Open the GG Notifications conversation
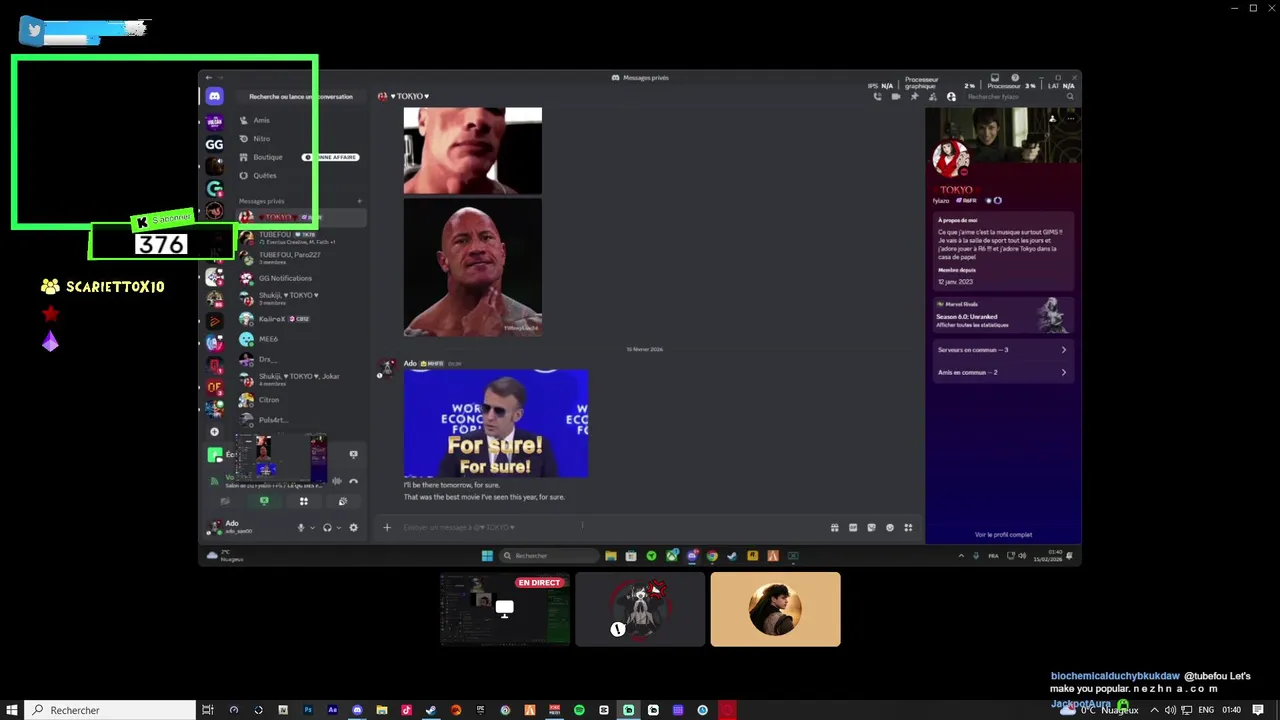1280x720 pixels. pyautogui.click(x=300, y=278)
